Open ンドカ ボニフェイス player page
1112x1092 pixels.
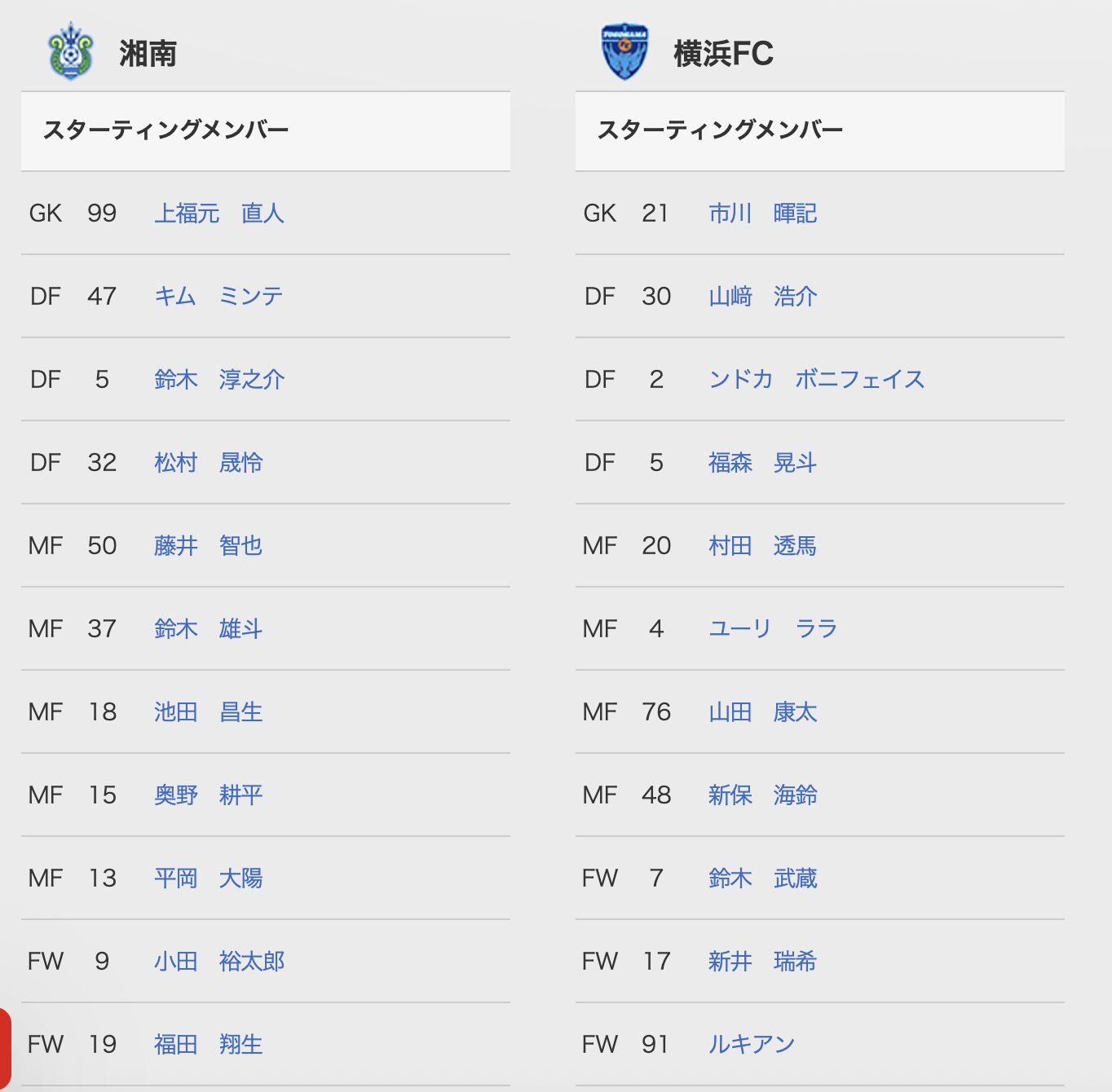point(817,380)
